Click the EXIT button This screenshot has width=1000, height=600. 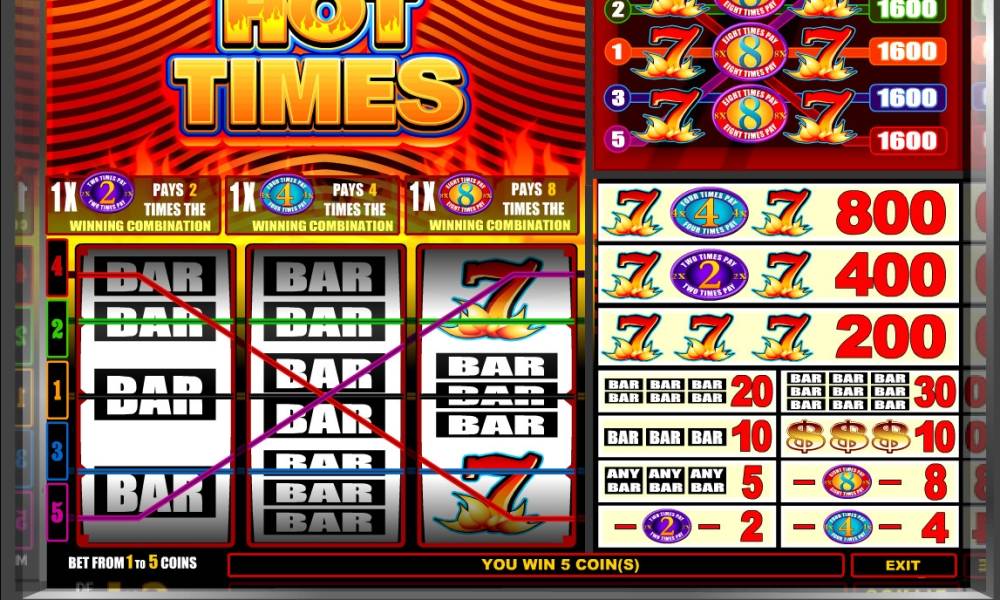click(903, 565)
